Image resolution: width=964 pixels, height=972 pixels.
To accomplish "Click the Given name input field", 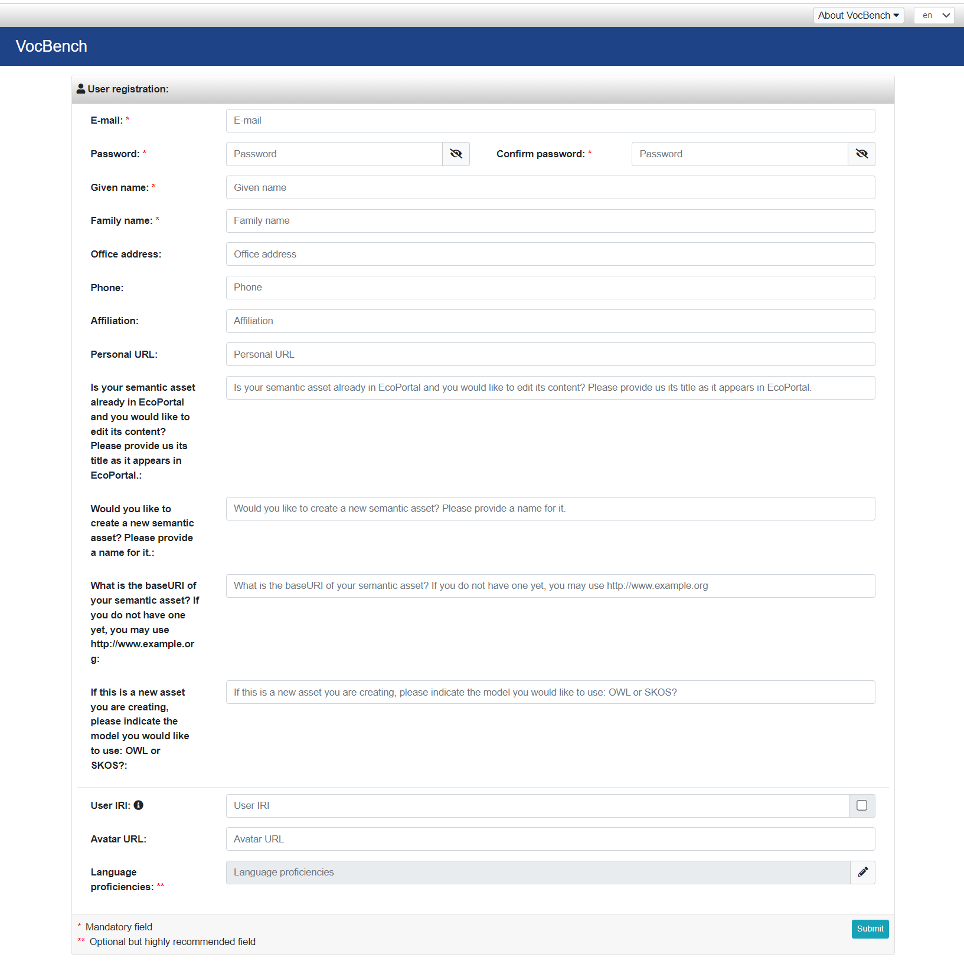I will click(x=550, y=187).
